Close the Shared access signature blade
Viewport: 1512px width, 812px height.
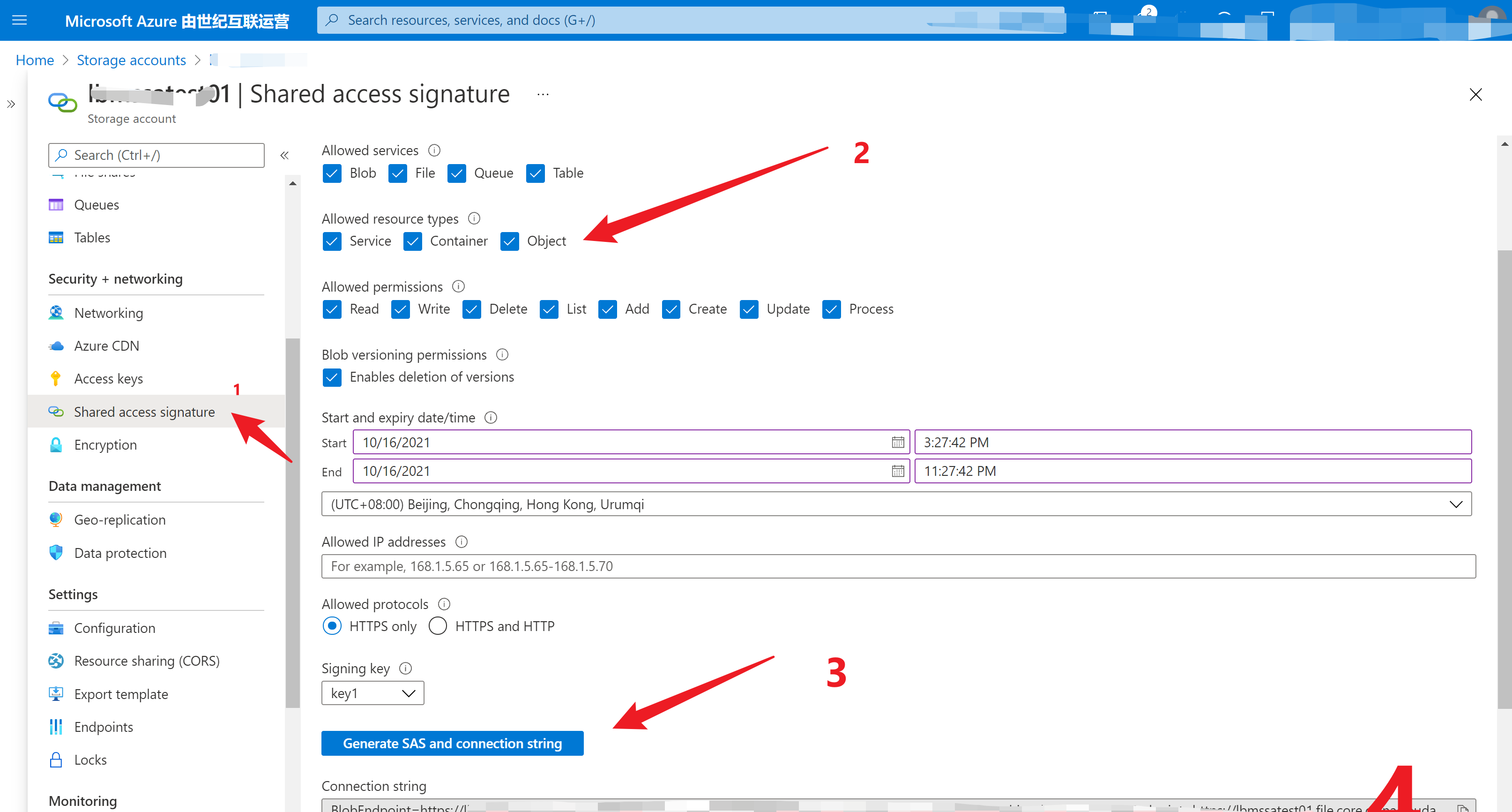[1475, 95]
